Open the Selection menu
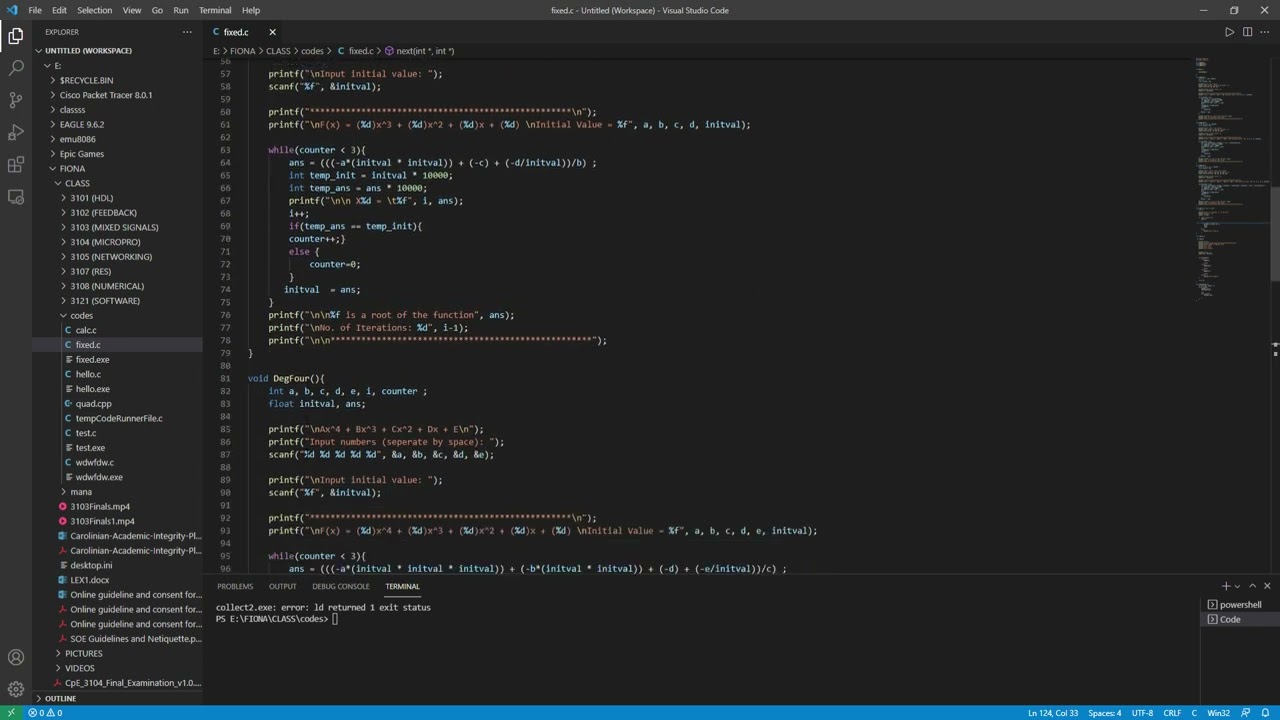 tap(94, 10)
